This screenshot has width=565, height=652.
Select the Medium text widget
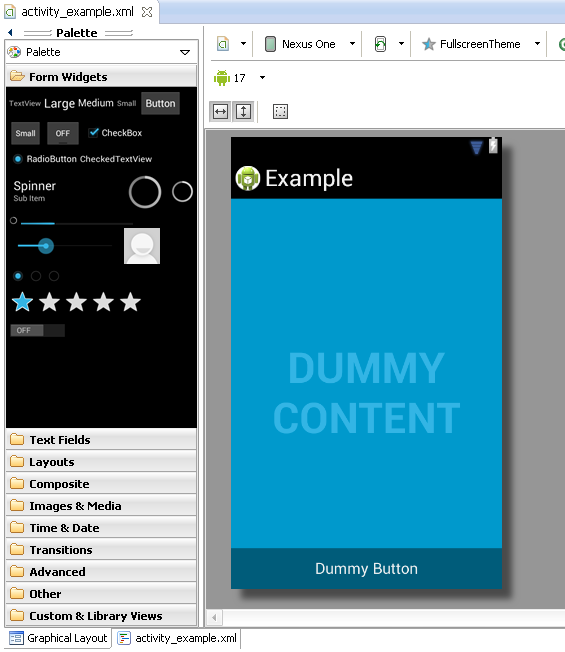point(96,103)
